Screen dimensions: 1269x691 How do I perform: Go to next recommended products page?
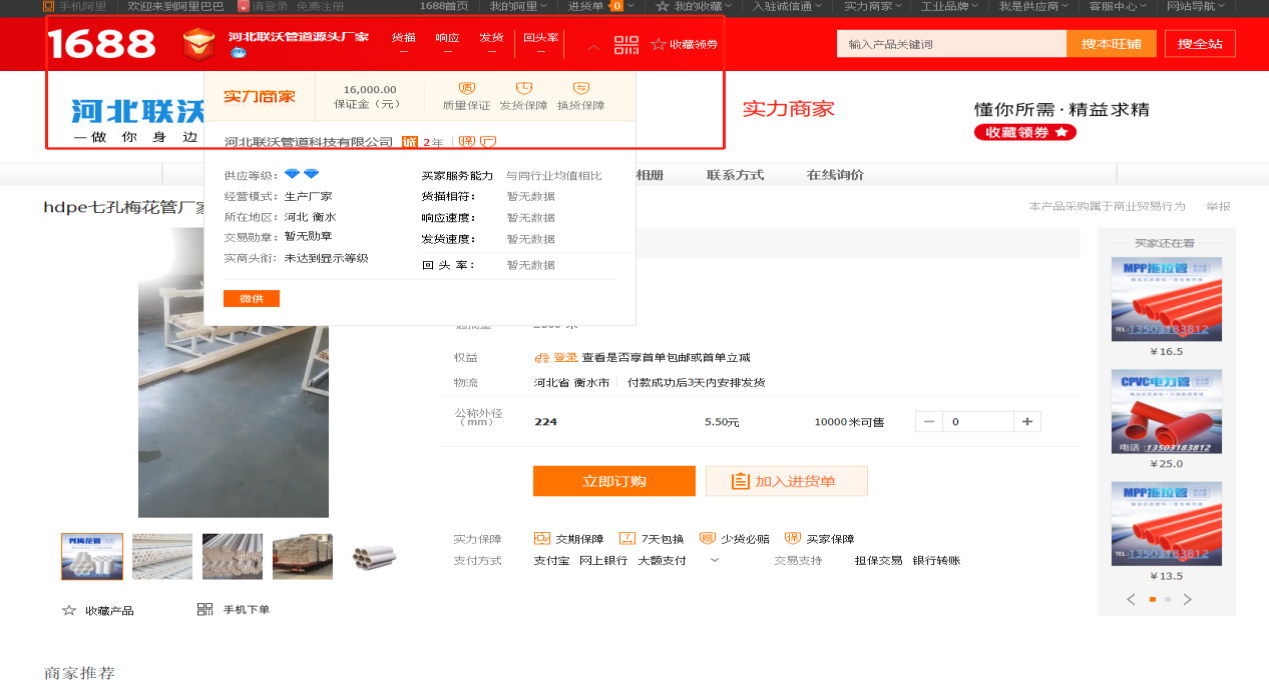tap(1187, 599)
